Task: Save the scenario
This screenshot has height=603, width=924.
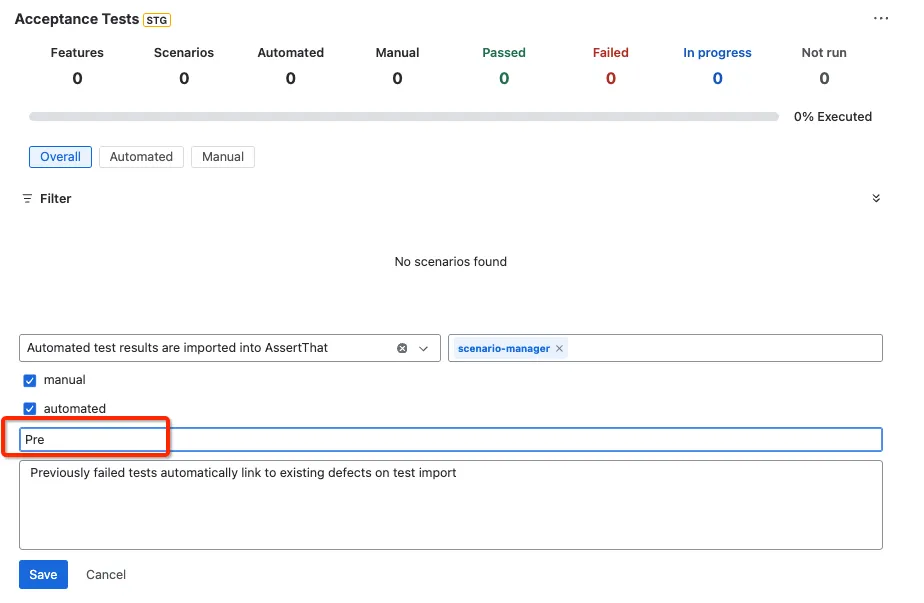Action: click(43, 575)
